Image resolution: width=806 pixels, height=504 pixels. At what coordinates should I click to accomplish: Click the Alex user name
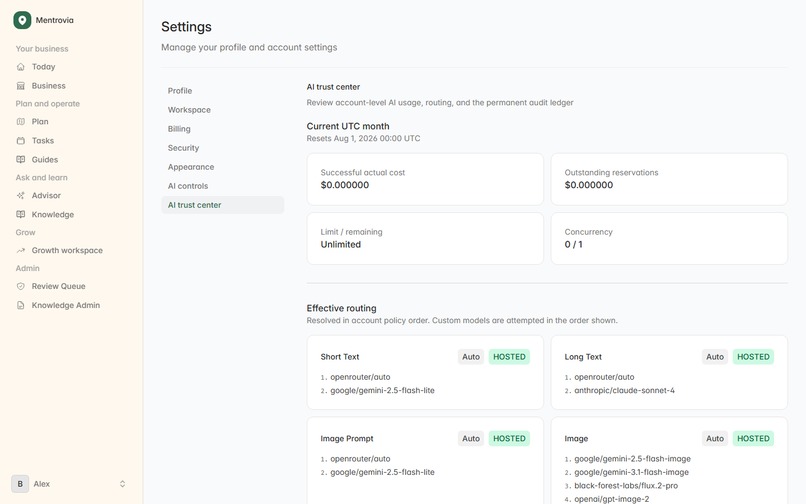(x=42, y=484)
